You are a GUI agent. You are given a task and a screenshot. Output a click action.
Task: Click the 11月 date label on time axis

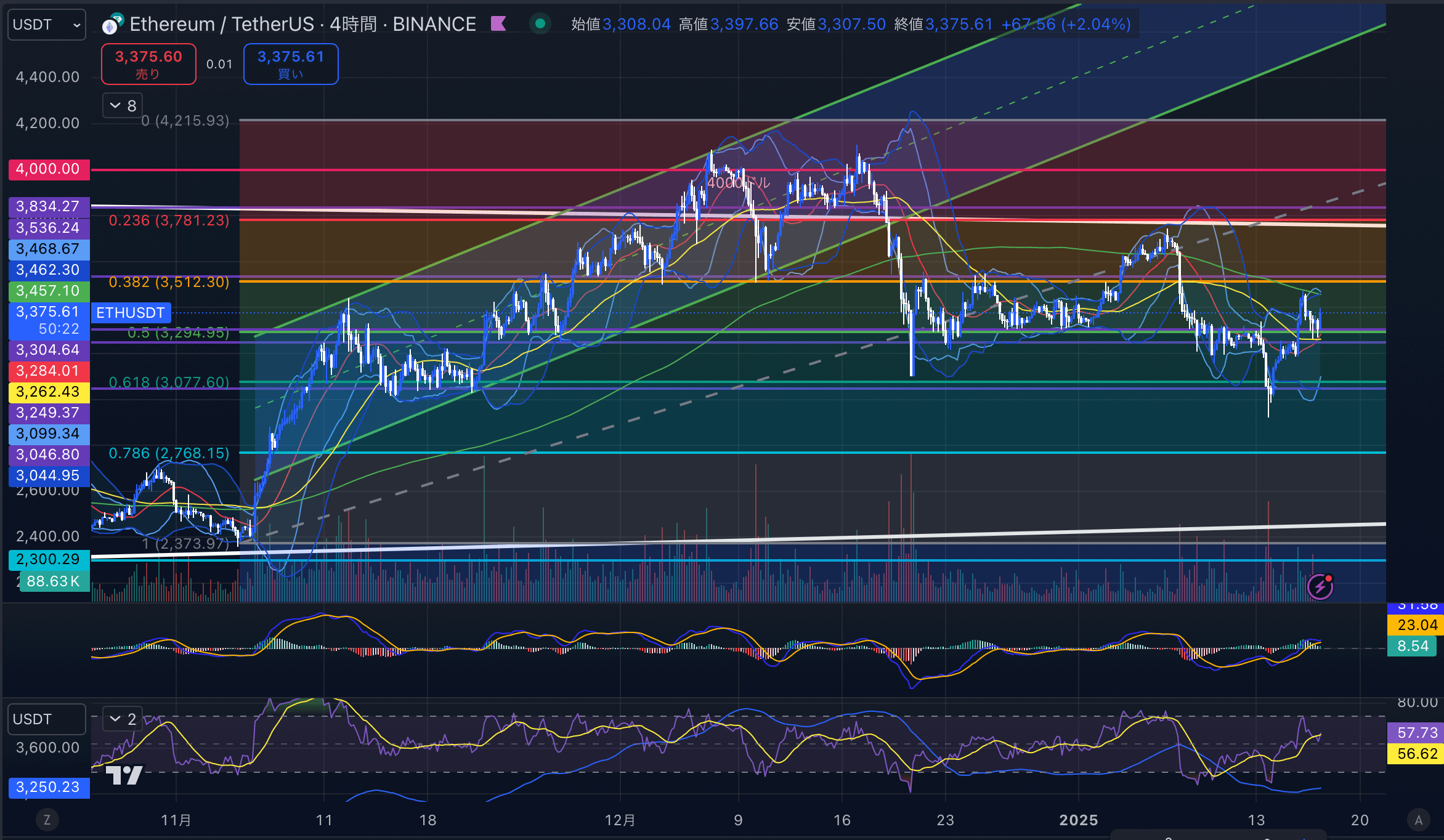coord(176,820)
